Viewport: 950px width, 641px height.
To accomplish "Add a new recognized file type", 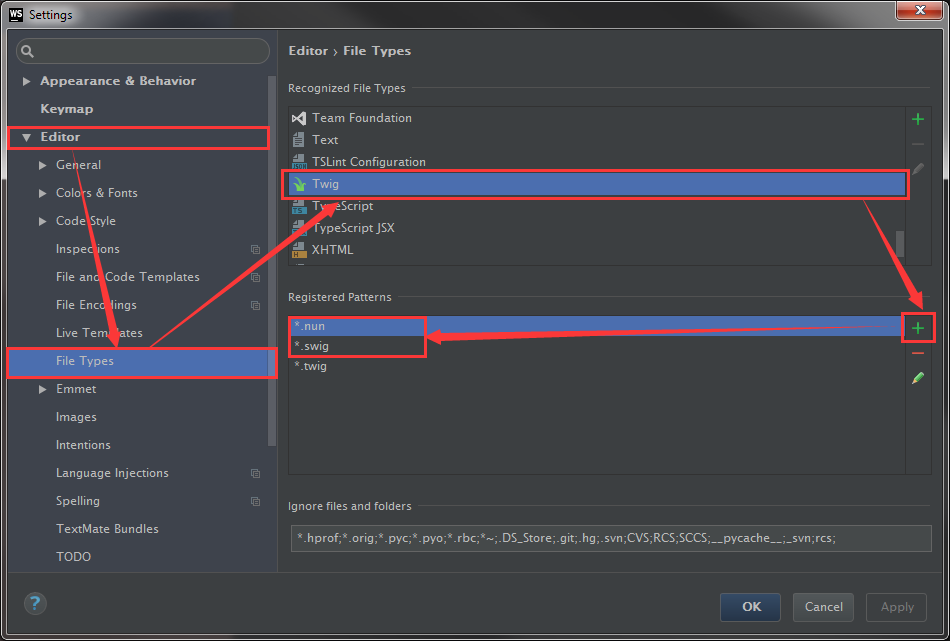I will pos(918,119).
